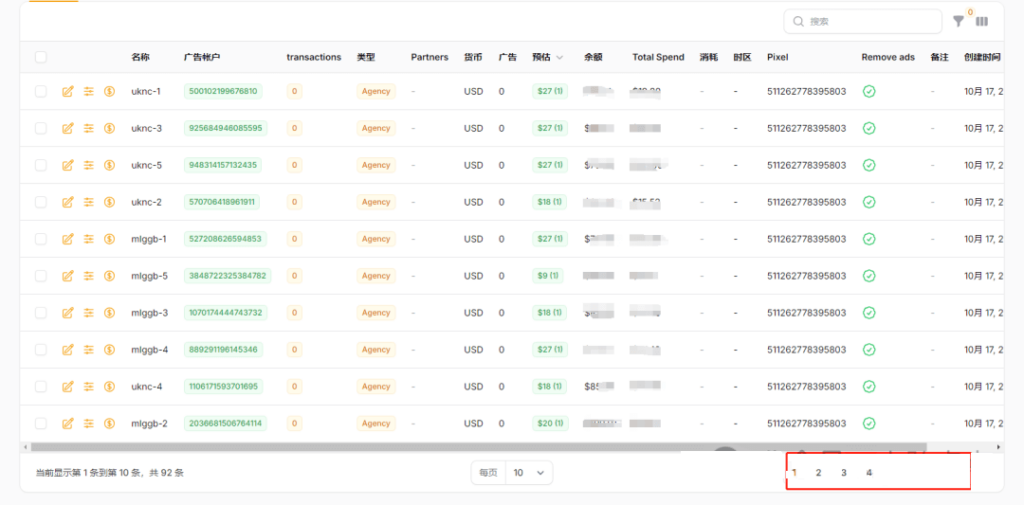Image resolution: width=1024 pixels, height=505 pixels.
Task: Check the checkbox for row uknc-2
Action: [41, 202]
